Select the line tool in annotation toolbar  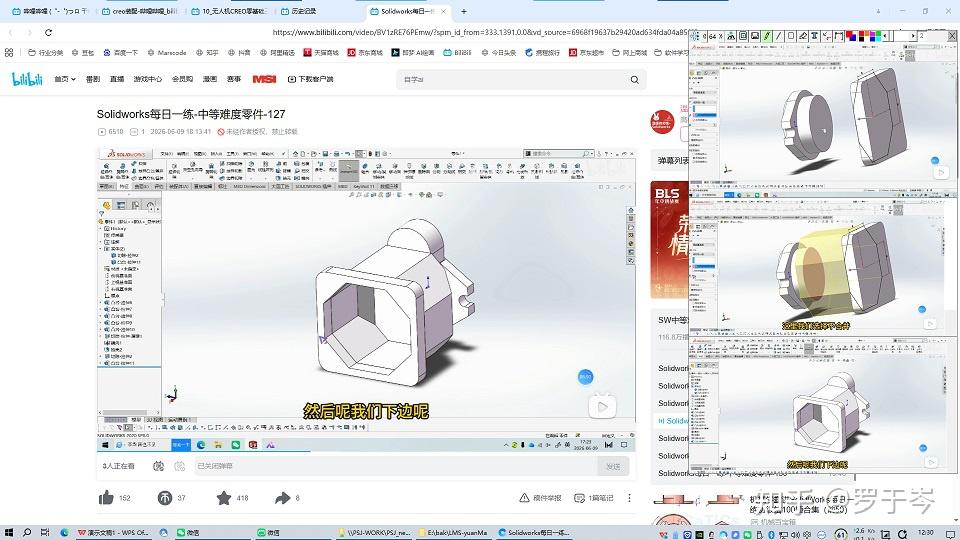[x=779, y=36]
